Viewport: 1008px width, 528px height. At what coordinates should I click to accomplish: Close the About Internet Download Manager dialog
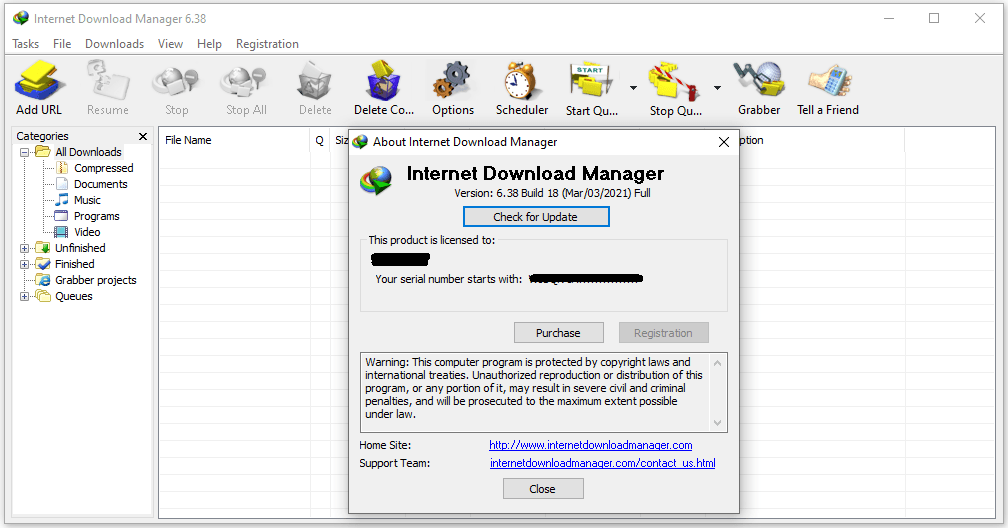pyautogui.click(x=724, y=142)
